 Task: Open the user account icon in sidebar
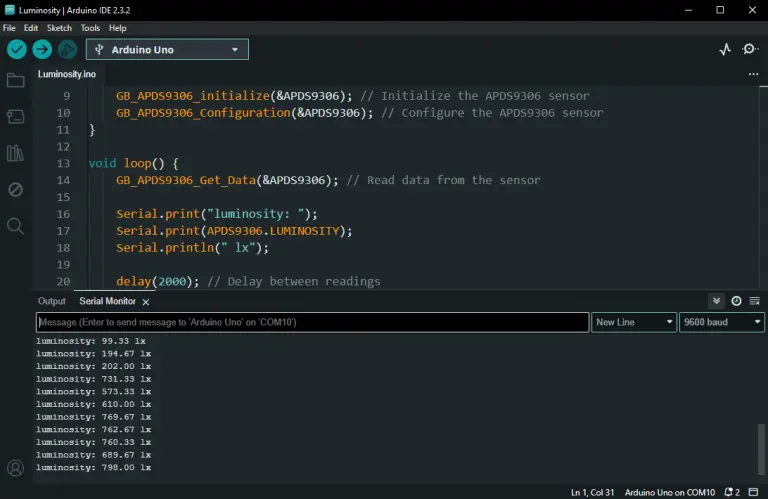click(x=16, y=468)
